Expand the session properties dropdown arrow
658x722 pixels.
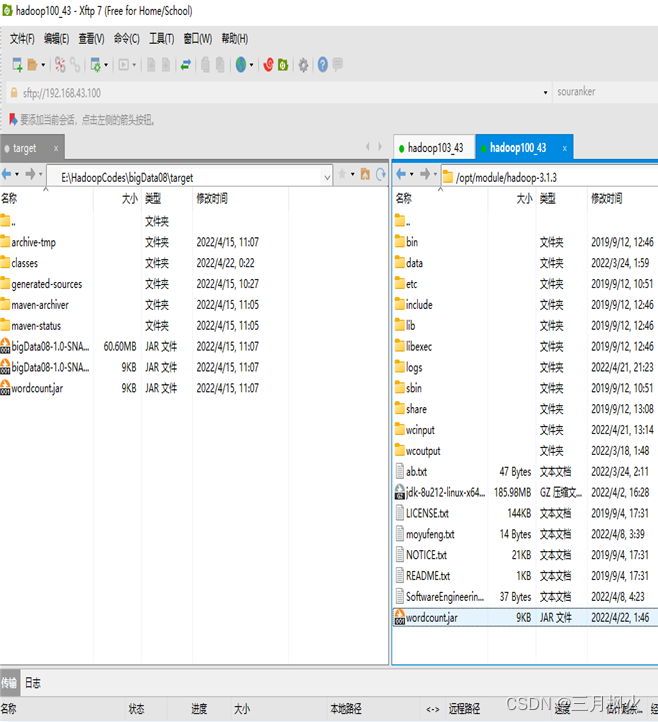[106, 65]
